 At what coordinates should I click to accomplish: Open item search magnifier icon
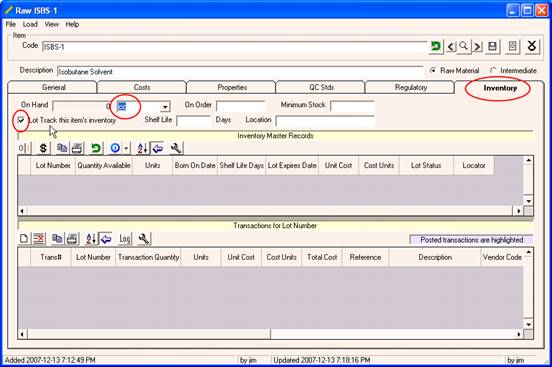pos(464,46)
